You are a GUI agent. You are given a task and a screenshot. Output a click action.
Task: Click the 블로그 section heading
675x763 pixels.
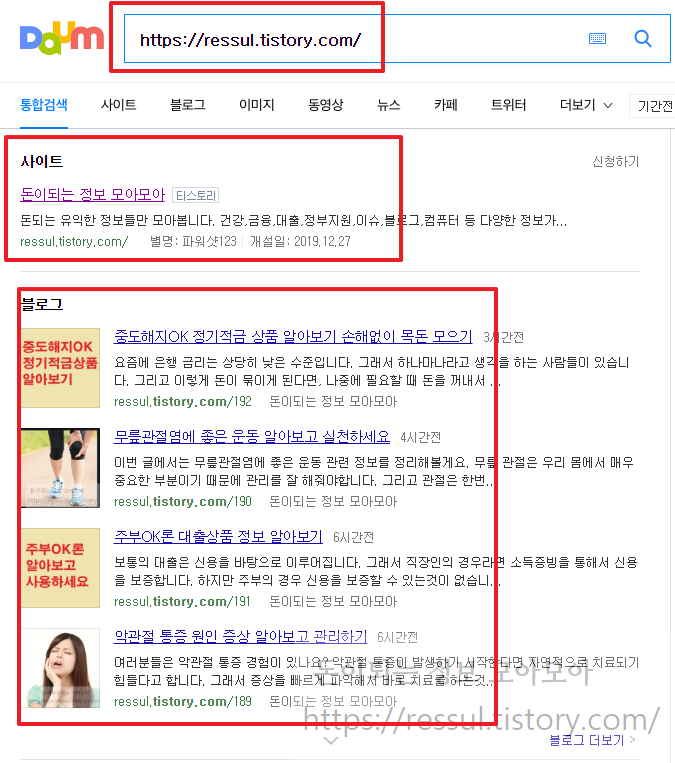tap(42, 305)
